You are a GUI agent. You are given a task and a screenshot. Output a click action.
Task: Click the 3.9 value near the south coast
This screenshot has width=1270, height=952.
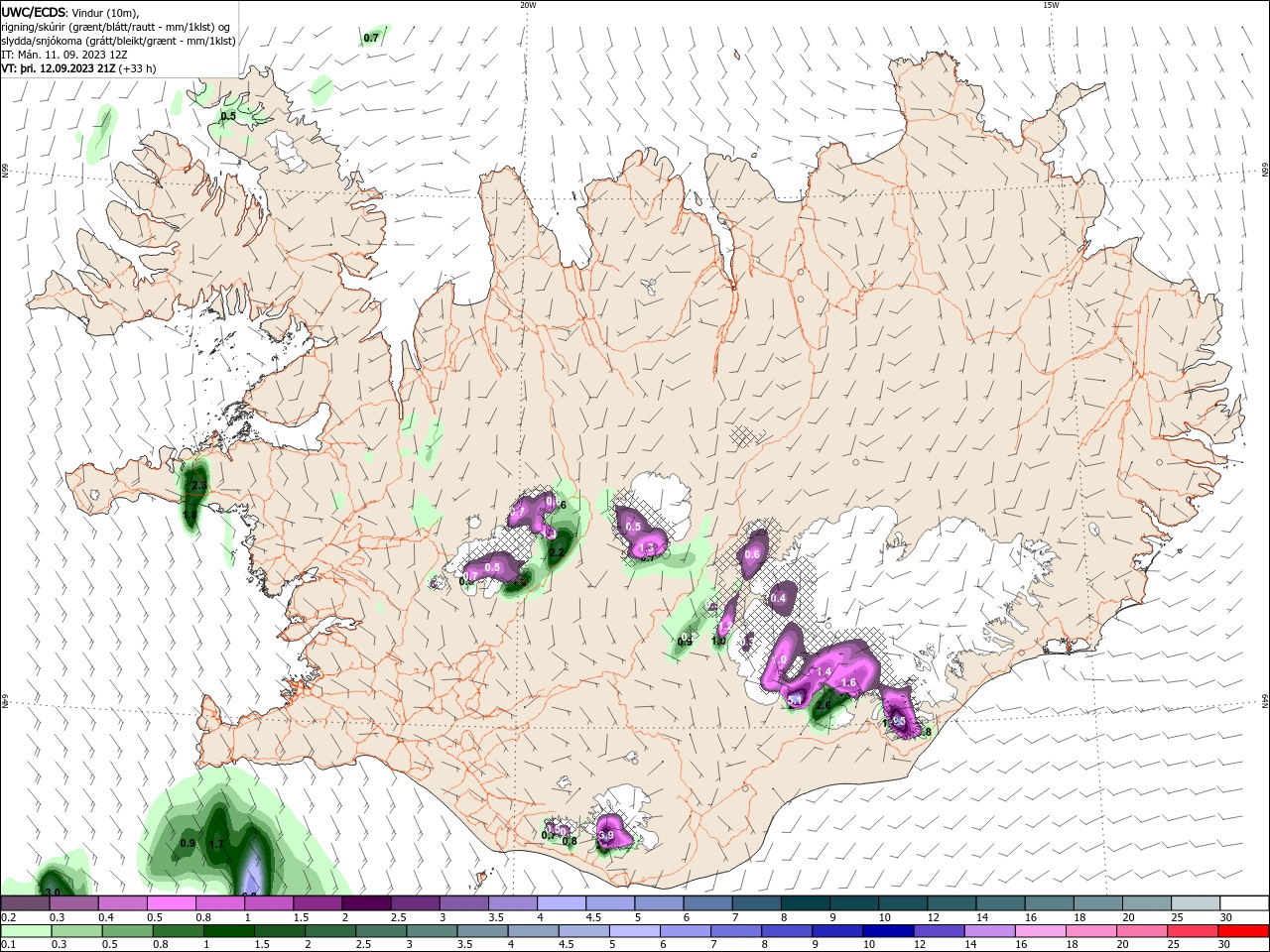coord(606,836)
